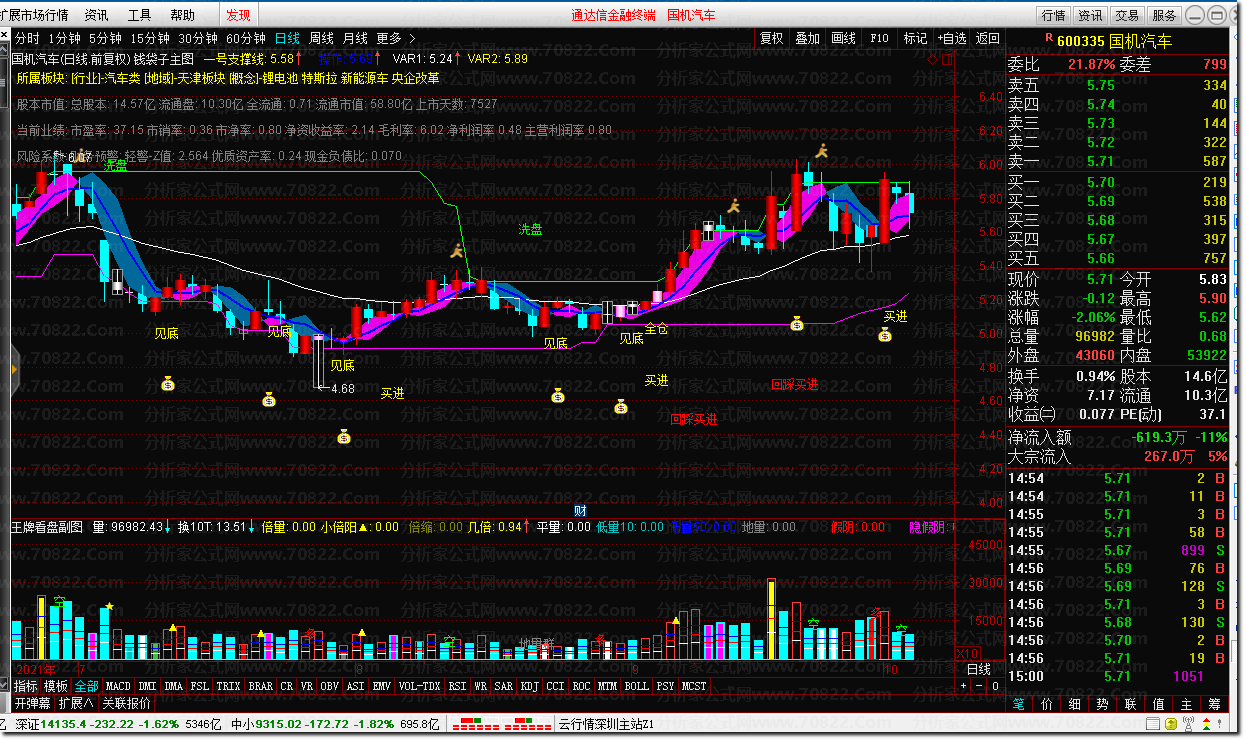Click the 交易 trading button
Viewport: 1246px width, 740px height.
tap(1128, 15)
